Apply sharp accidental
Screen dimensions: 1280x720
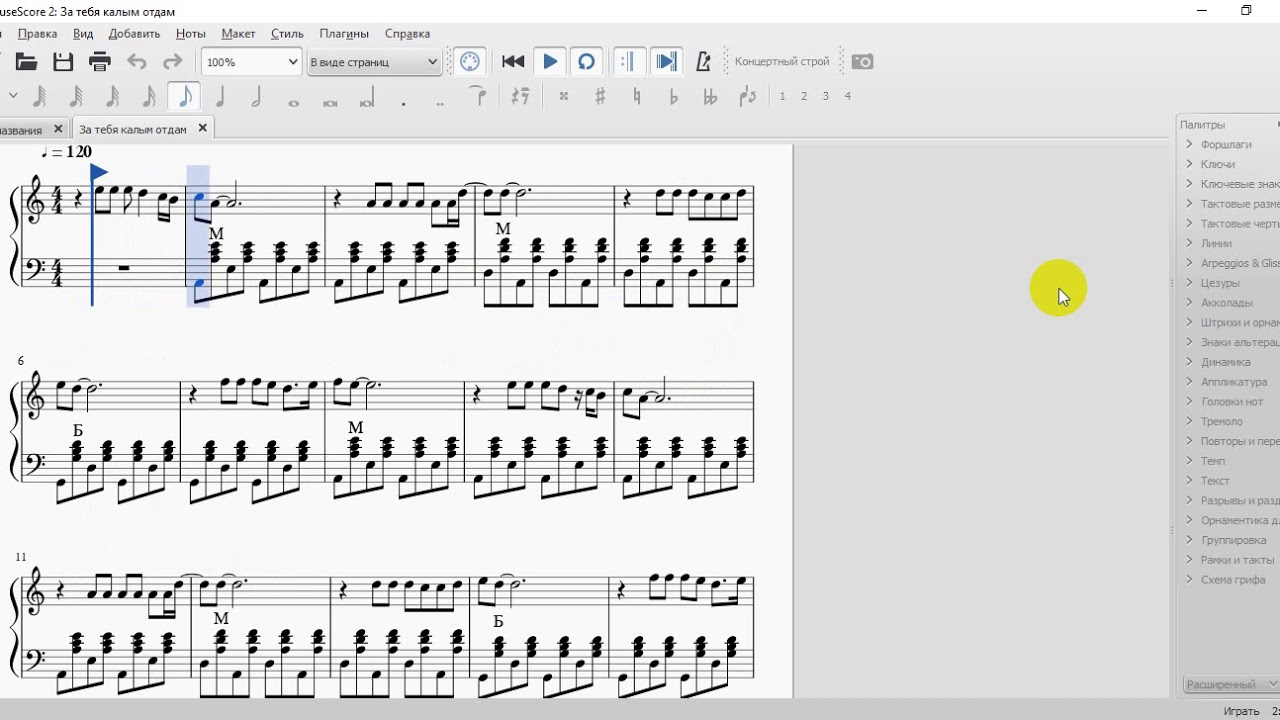(600, 97)
